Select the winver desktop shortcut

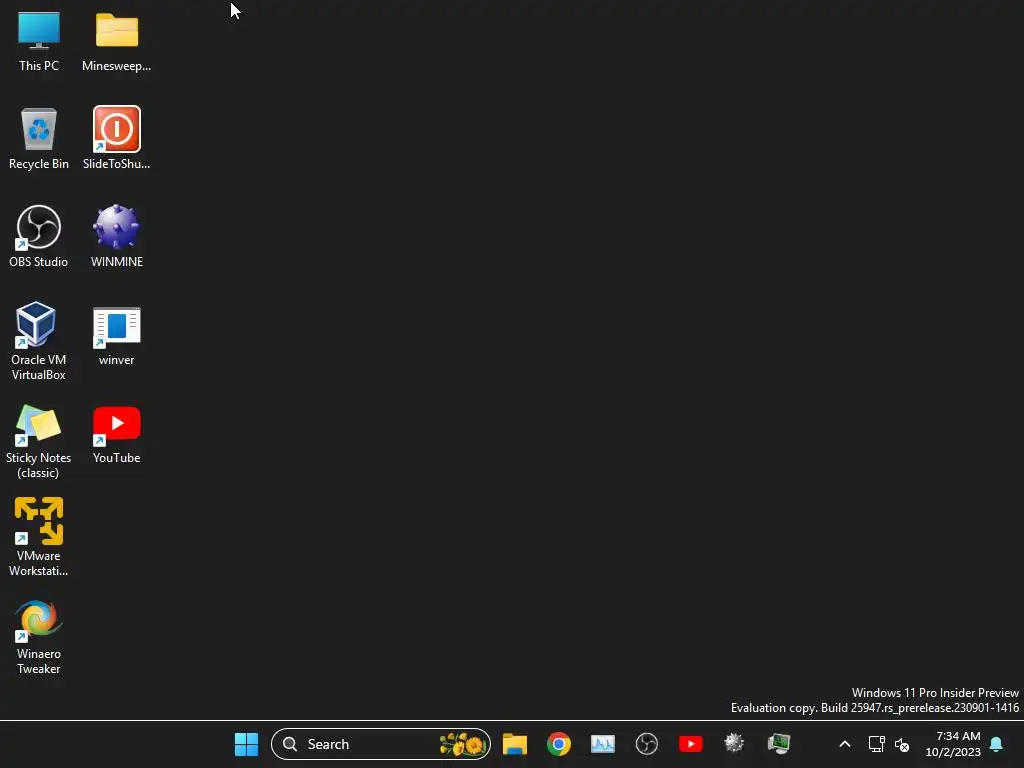(x=116, y=336)
